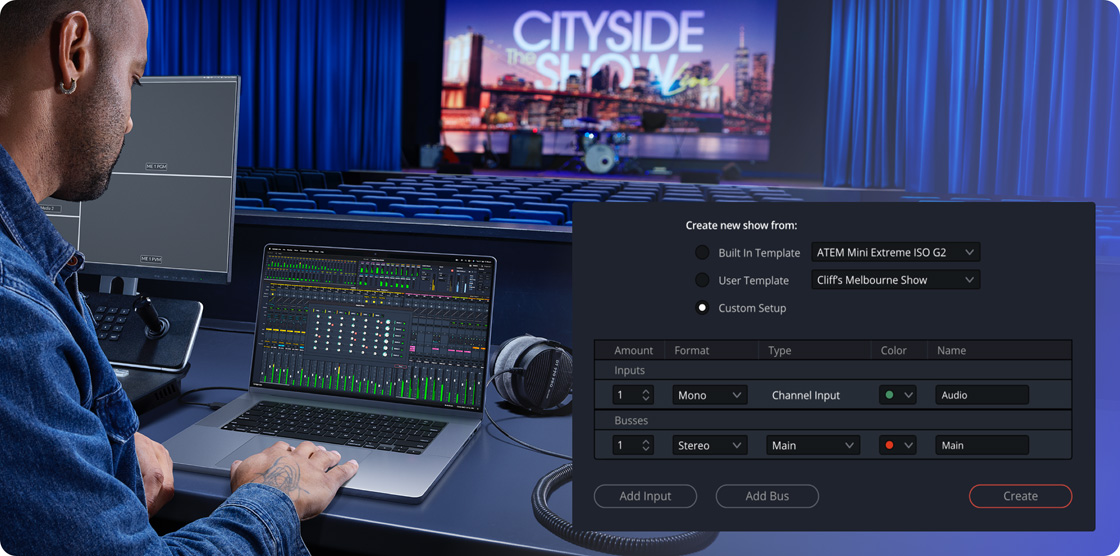
Task: Open the green color picker for input
Action: pos(897,395)
